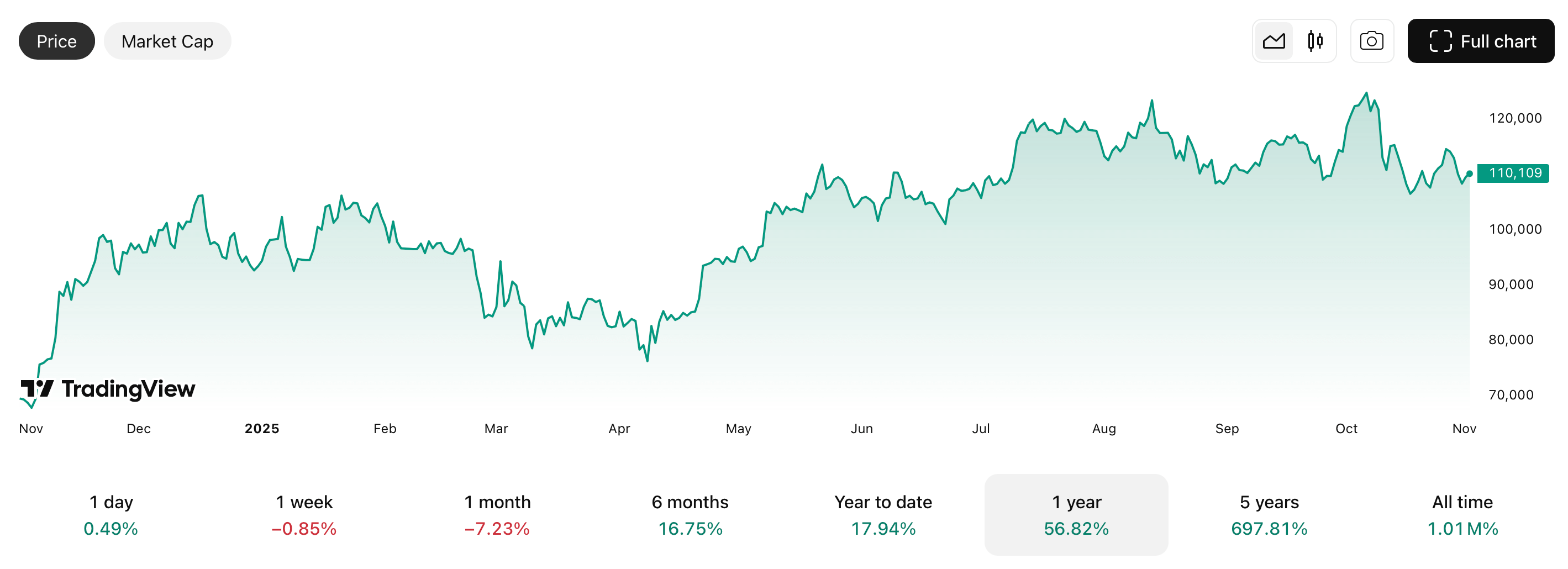Click the current price label 110,109
The height and width of the screenshot is (569, 1568).
1514,173
